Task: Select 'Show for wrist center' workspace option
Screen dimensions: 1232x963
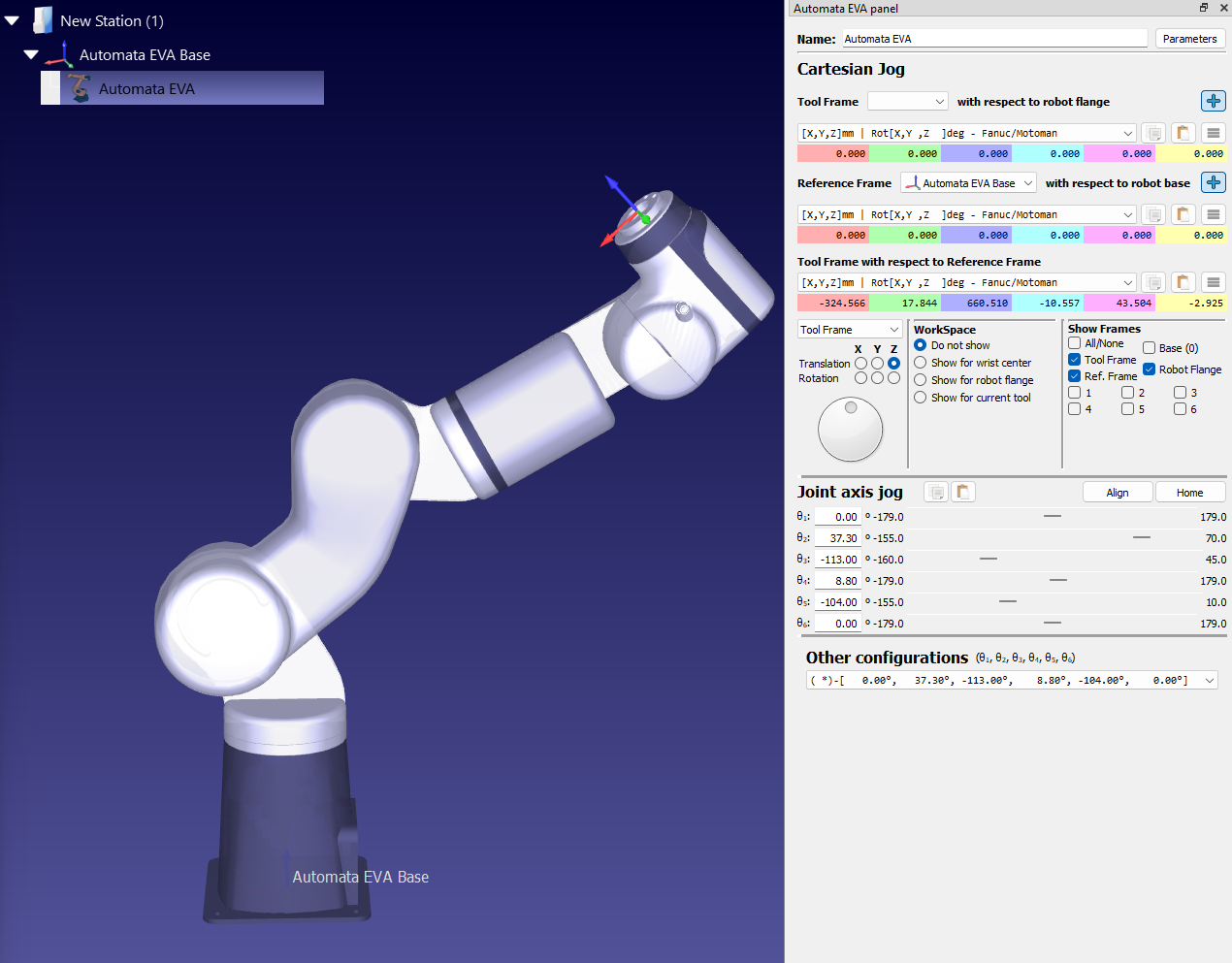Action: pos(921,363)
